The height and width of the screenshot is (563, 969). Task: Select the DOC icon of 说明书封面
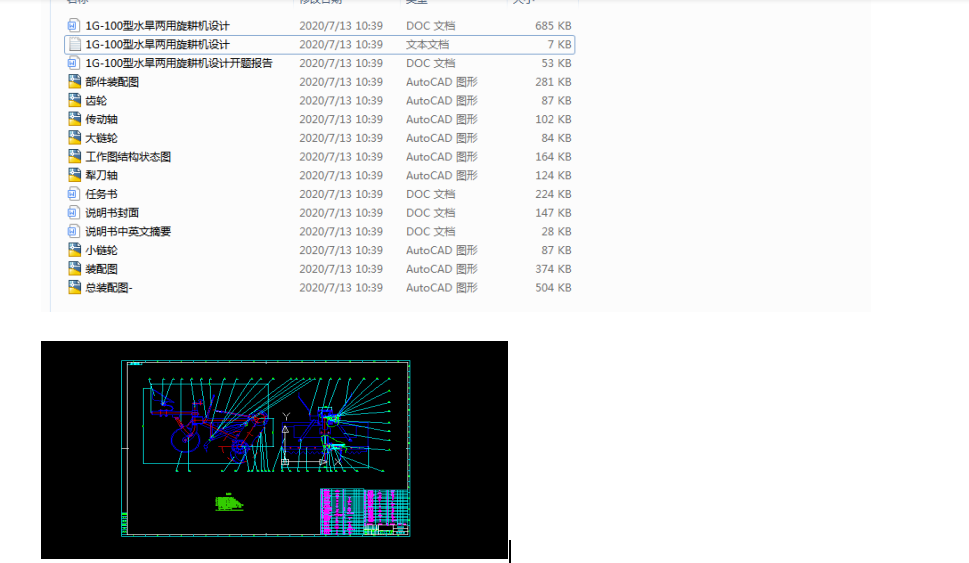(74, 213)
